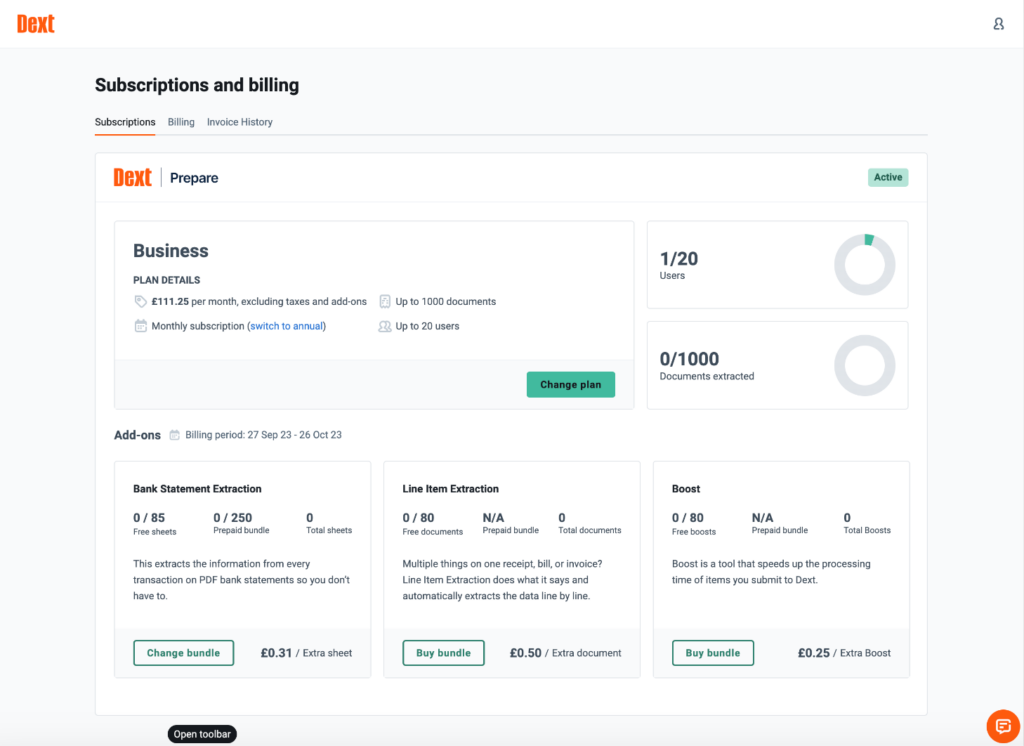
Task: Click the Subscriptions and billing heading
Action: click(197, 85)
